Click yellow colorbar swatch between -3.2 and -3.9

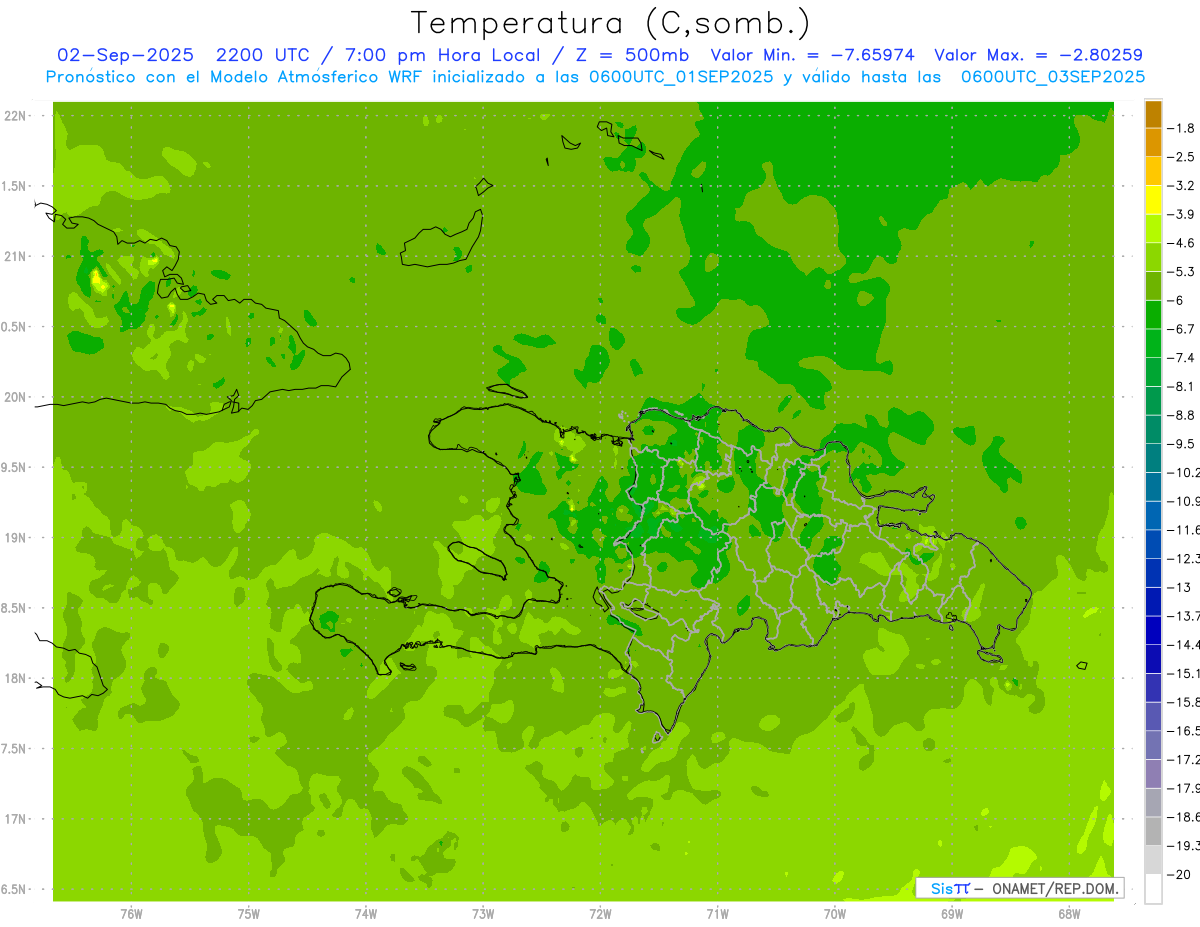(x=1153, y=200)
